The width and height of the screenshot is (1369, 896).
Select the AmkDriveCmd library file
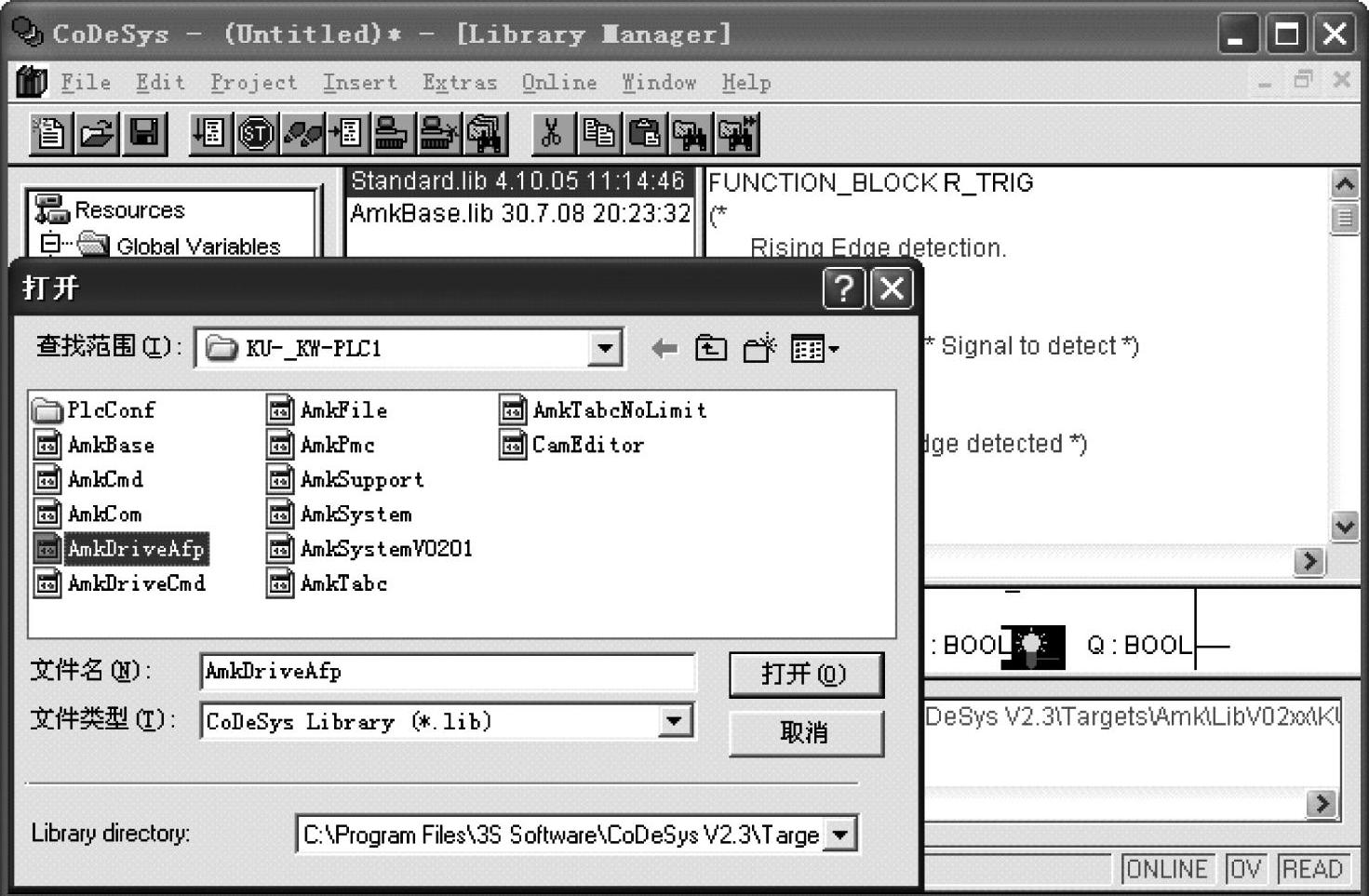120,583
